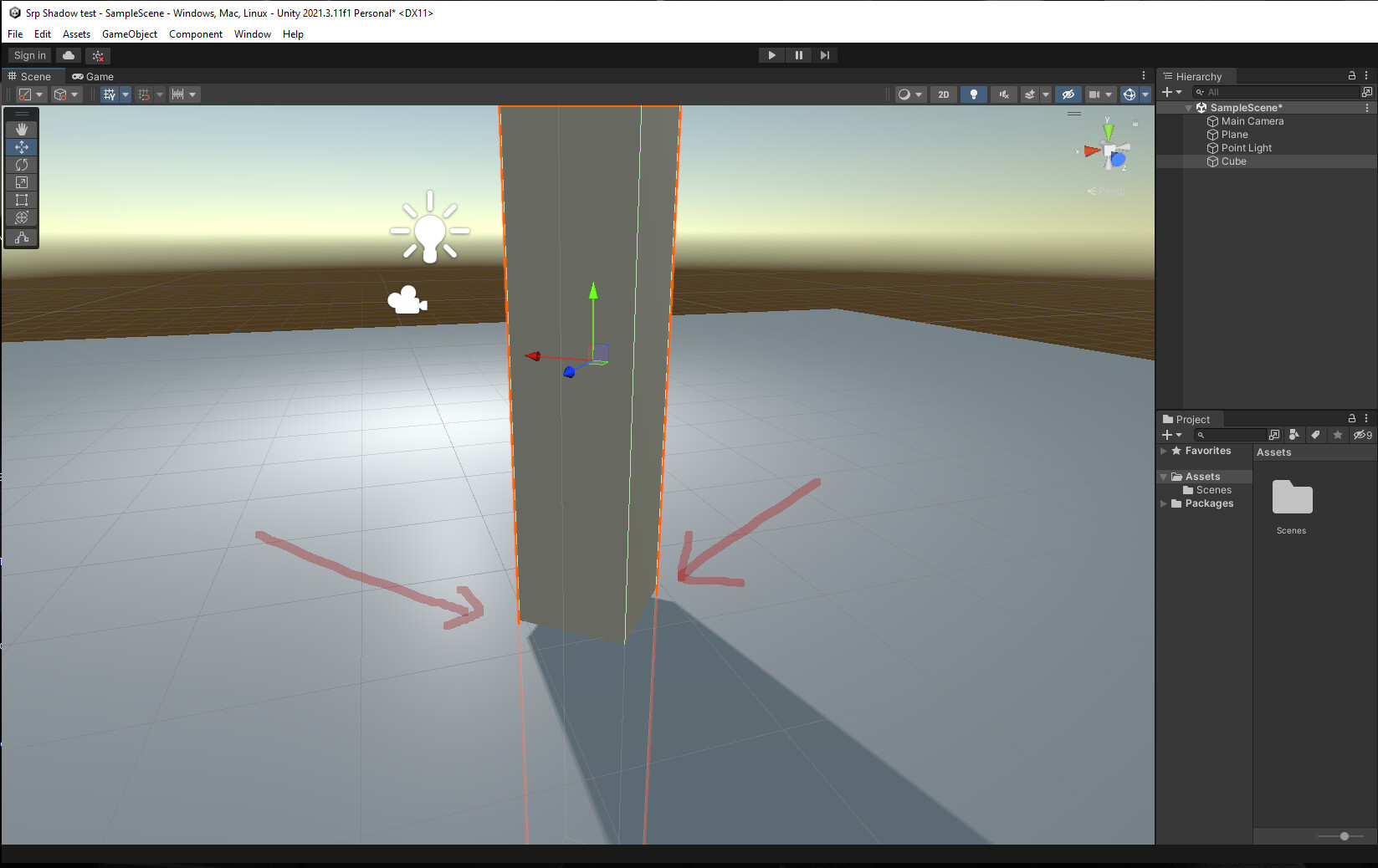
Task: Lock the Project panel
Action: 1352,418
